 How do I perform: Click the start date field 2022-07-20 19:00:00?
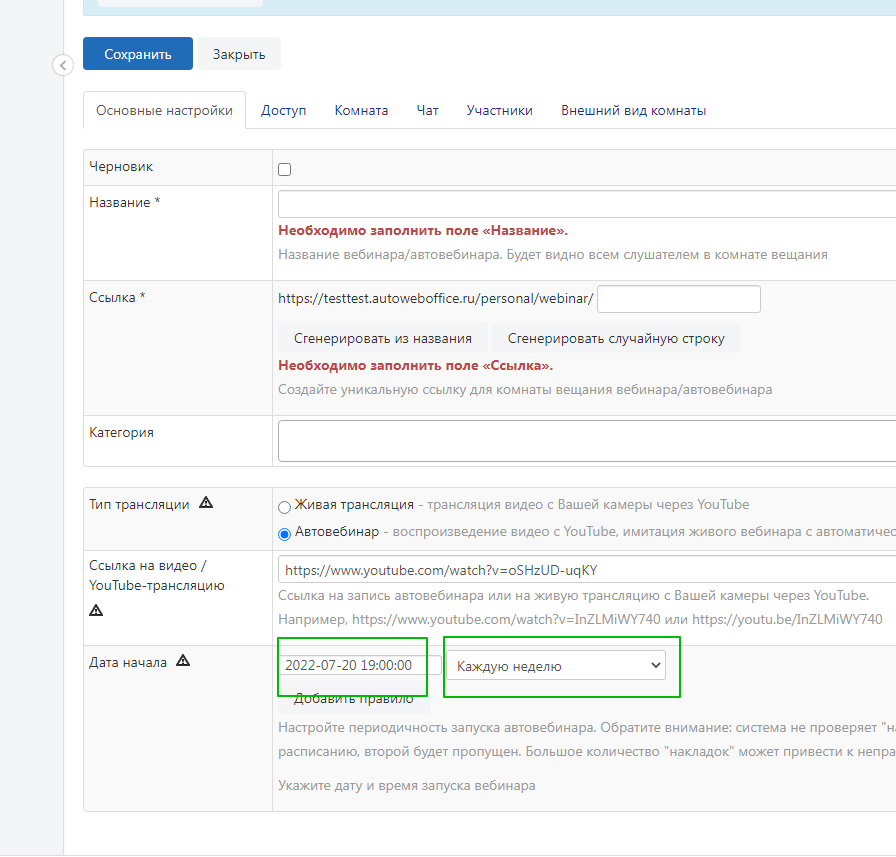358,665
